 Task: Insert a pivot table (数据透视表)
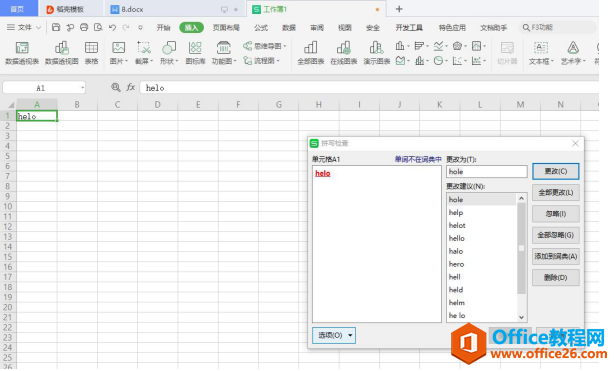click(22, 53)
